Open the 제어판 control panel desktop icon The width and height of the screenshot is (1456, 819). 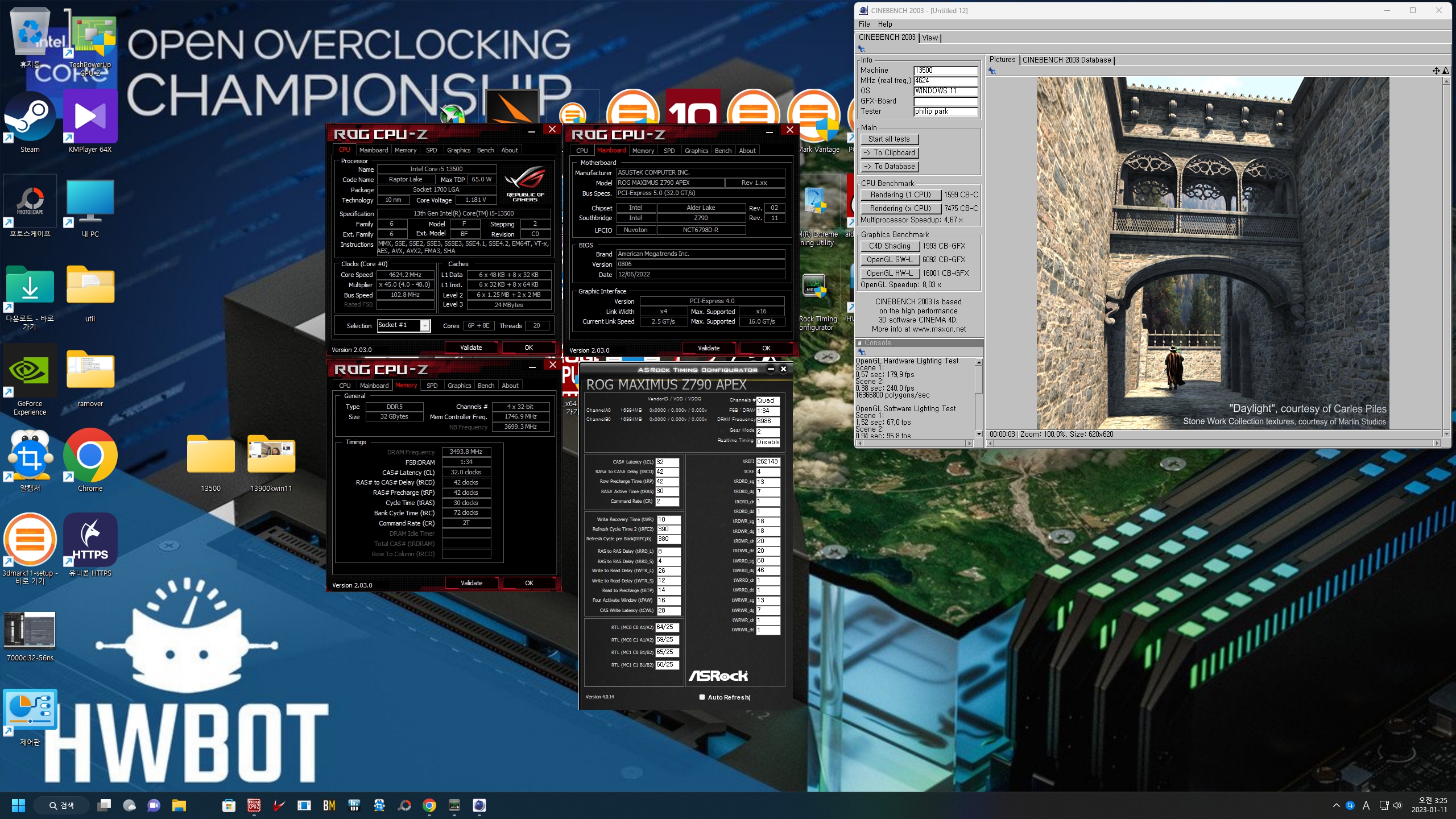[x=30, y=718]
